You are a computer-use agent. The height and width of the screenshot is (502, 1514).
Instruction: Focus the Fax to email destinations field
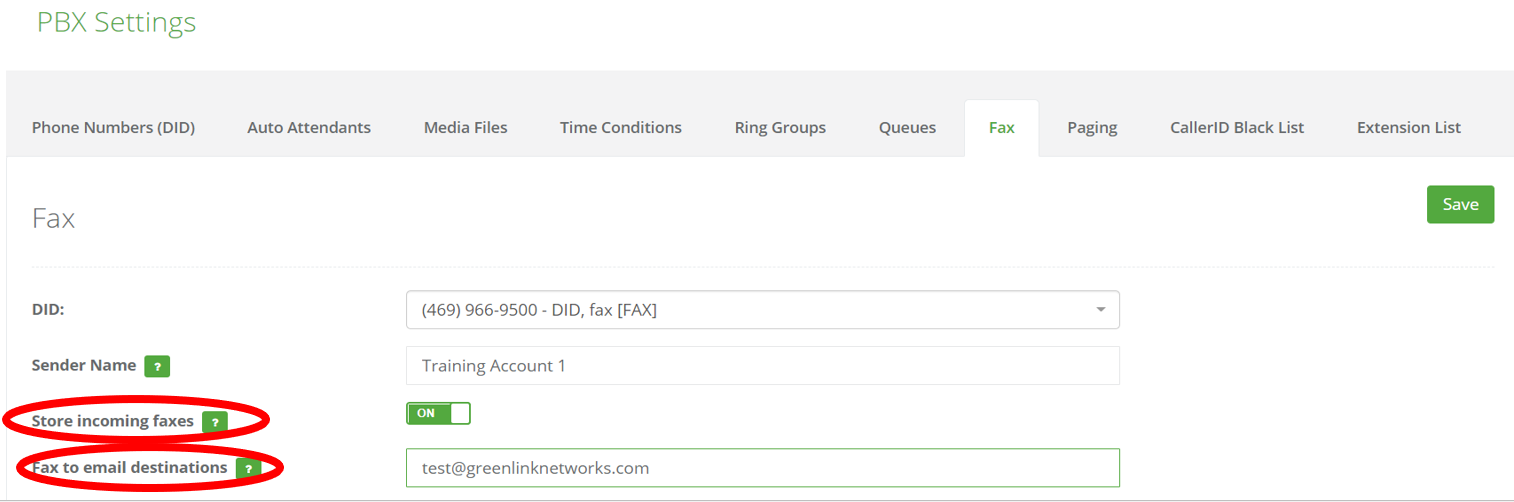[763, 468]
